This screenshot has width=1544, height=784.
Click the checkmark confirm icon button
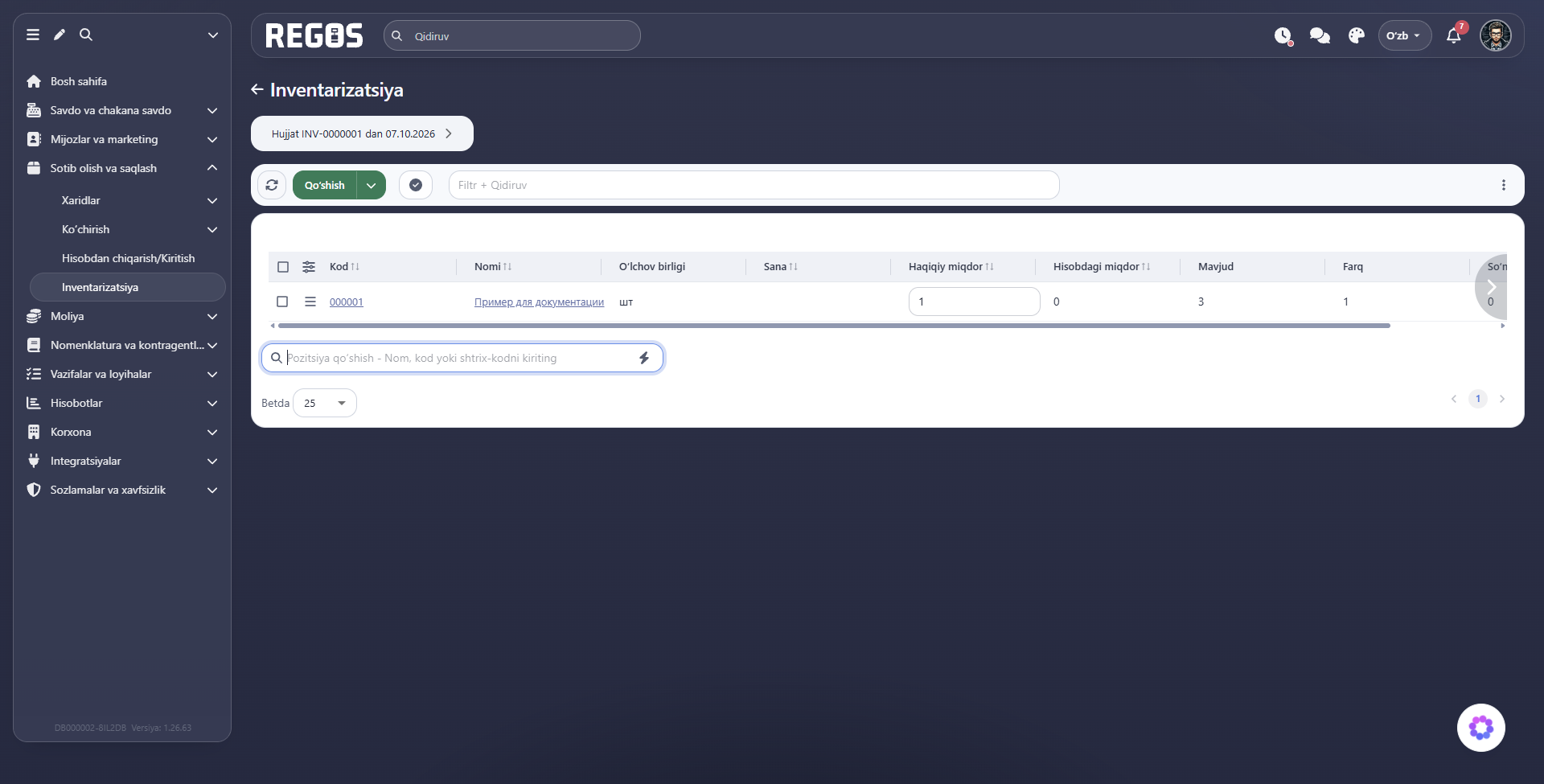click(416, 185)
